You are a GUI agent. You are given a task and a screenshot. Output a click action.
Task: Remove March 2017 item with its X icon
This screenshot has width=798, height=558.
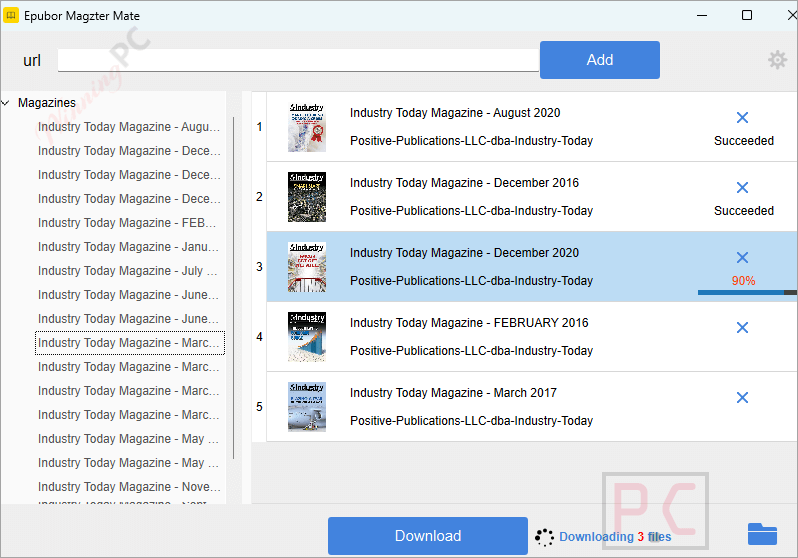(x=742, y=398)
